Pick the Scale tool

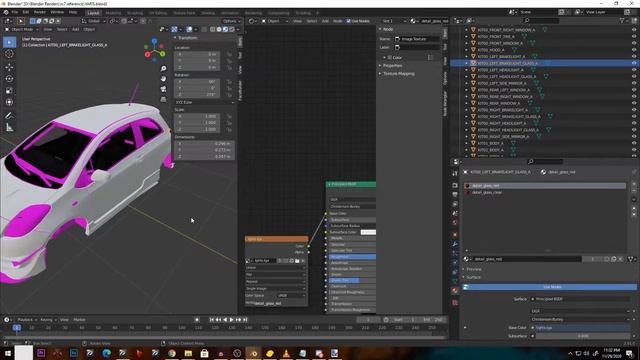[x=9, y=91]
